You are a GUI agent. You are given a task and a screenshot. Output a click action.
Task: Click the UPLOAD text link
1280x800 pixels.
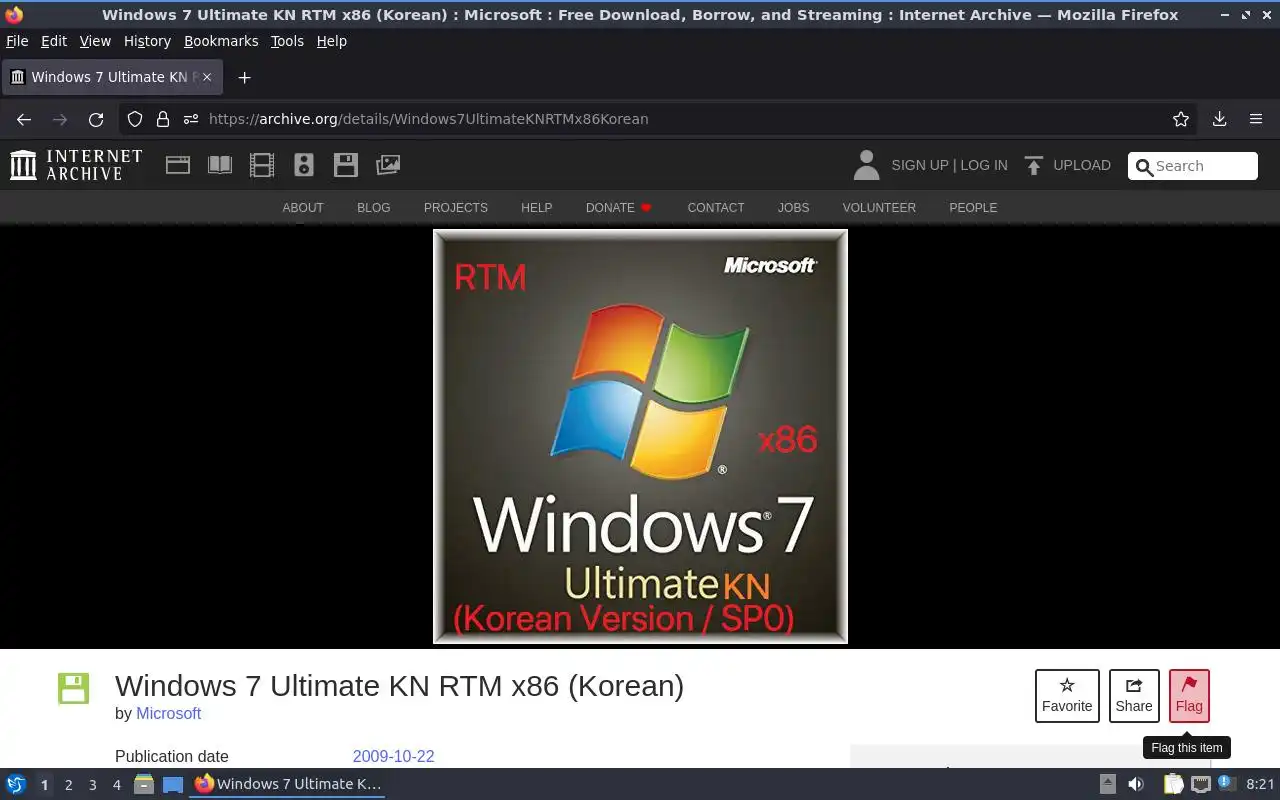pos(1082,165)
